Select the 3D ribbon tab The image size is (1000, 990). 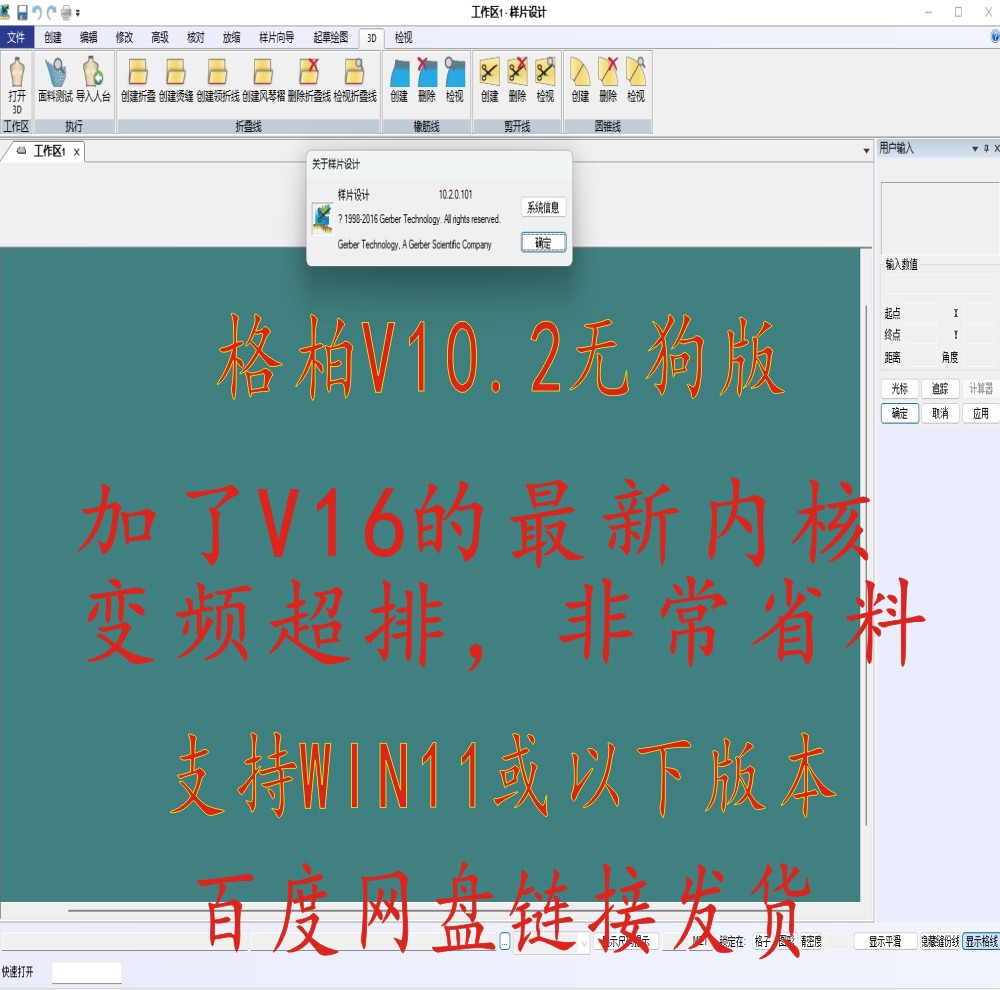pyautogui.click(x=372, y=38)
